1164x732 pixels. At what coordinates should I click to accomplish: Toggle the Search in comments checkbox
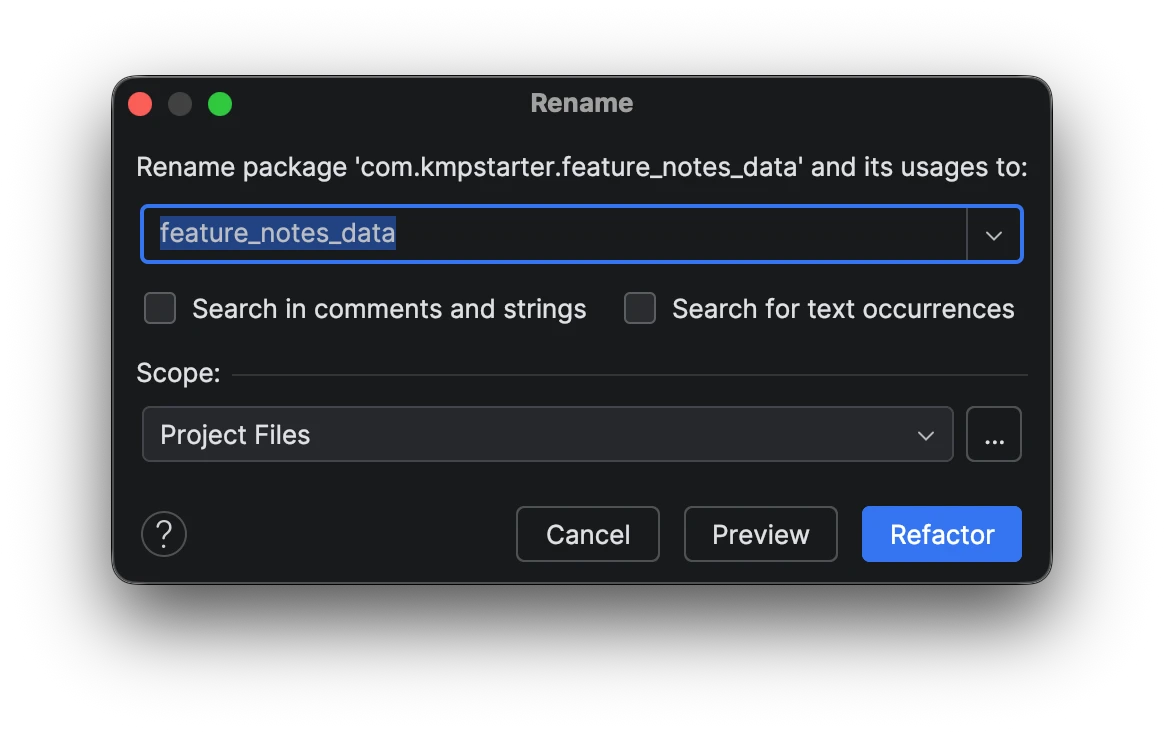pos(159,308)
